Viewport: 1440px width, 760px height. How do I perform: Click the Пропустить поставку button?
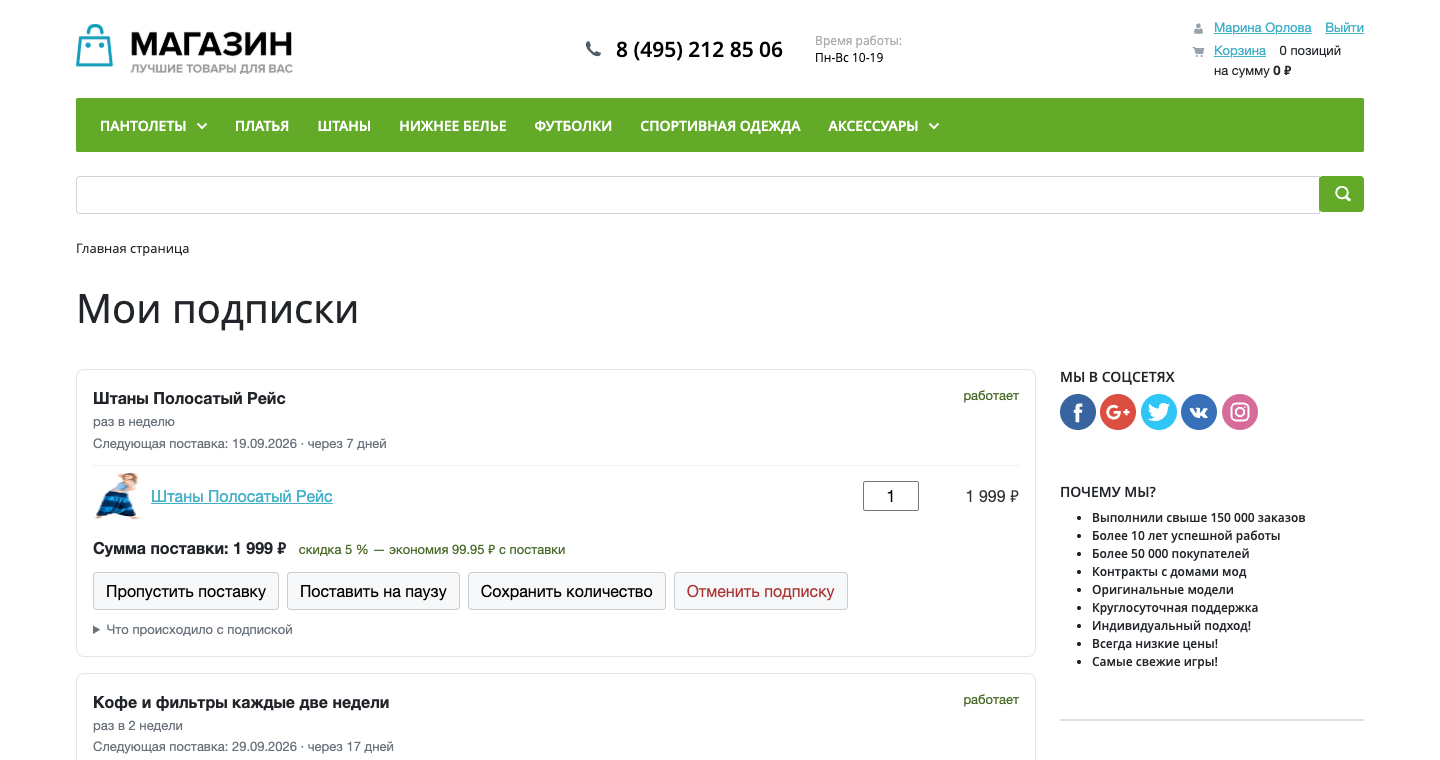coord(186,591)
